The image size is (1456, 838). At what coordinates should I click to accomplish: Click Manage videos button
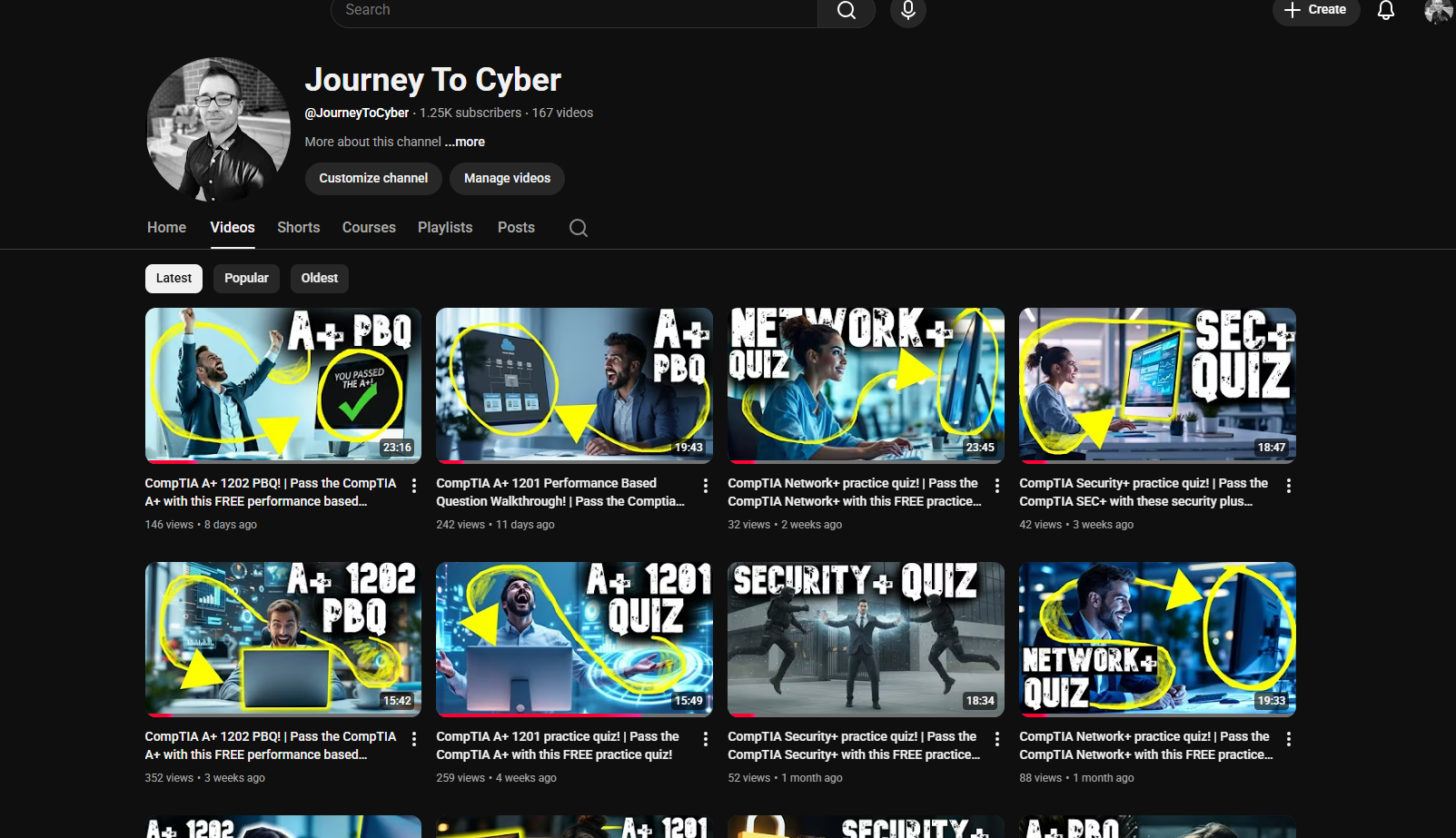pyautogui.click(x=507, y=178)
